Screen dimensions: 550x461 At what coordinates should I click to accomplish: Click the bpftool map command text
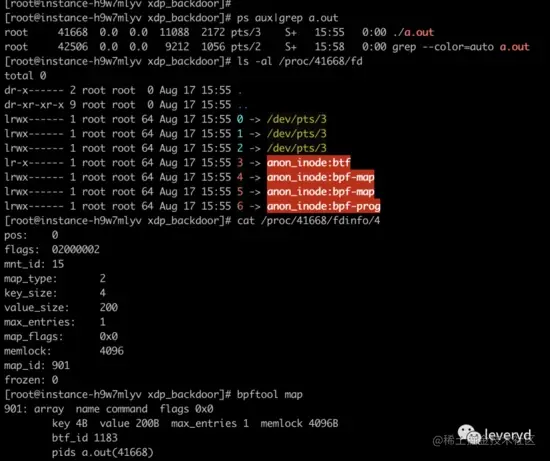pyautogui.click(x=270, y=394)
